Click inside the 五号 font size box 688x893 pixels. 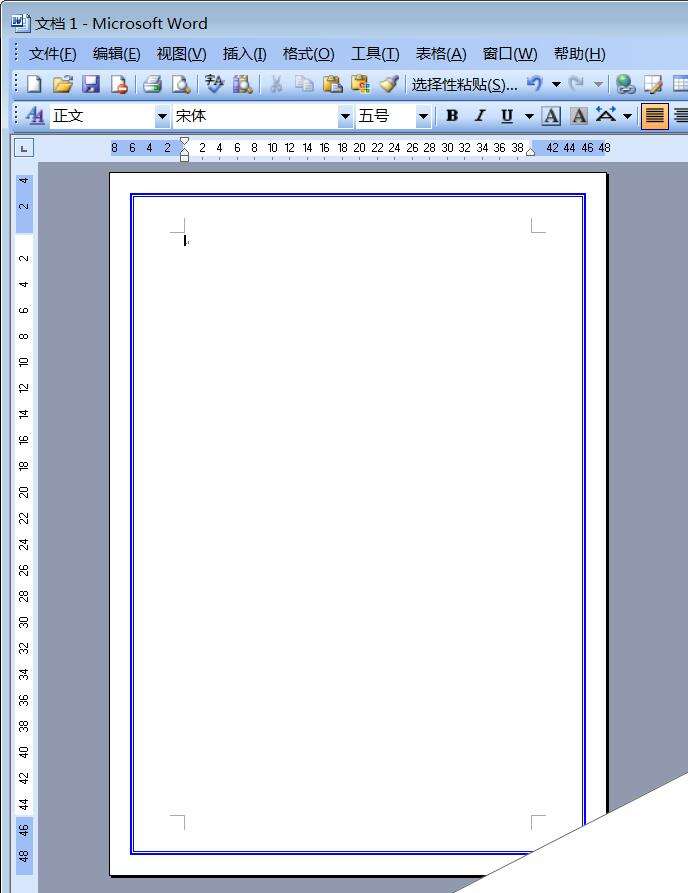[386, 117]
